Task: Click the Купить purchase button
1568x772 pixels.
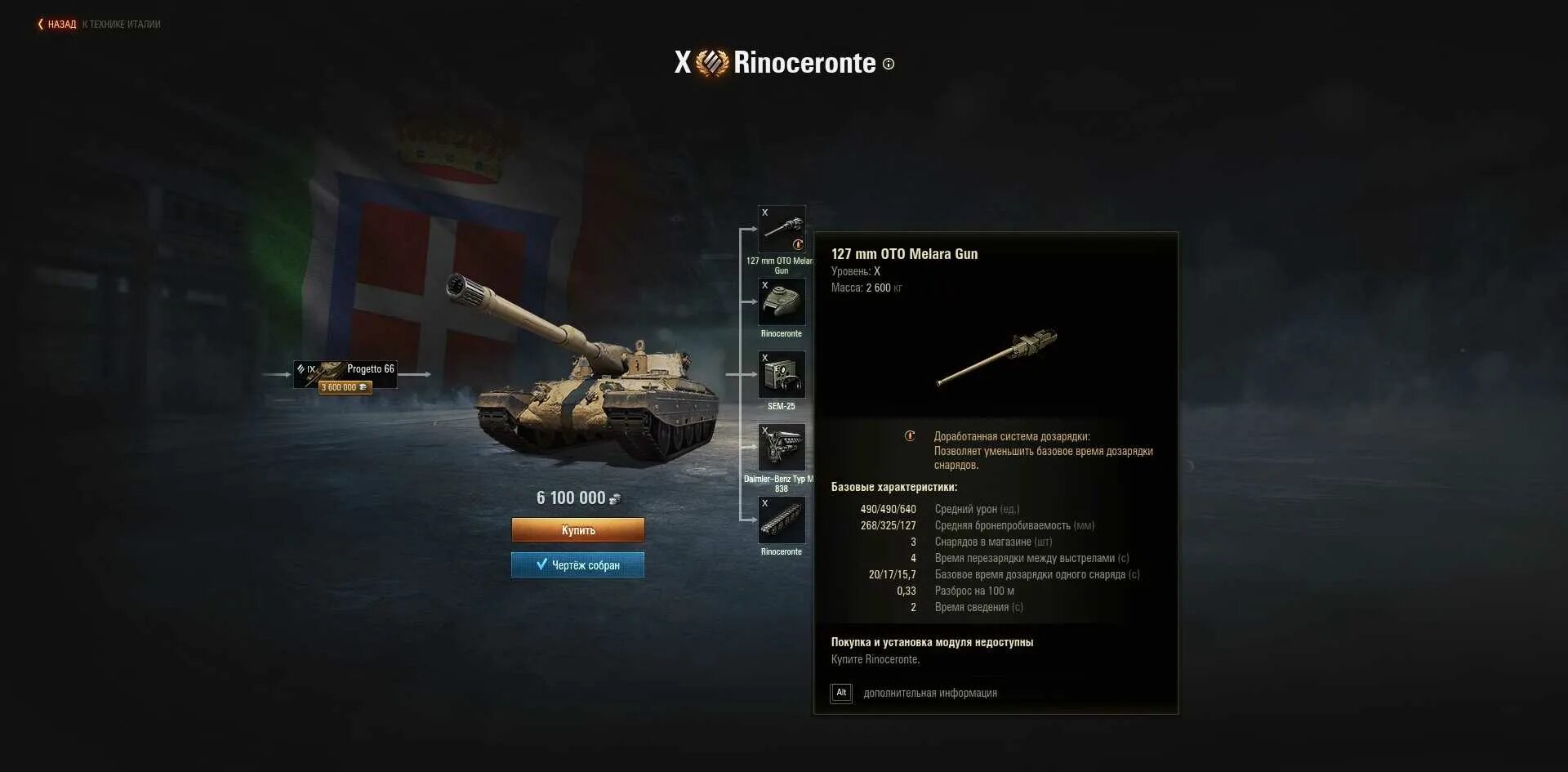Action: coord(578,530)
